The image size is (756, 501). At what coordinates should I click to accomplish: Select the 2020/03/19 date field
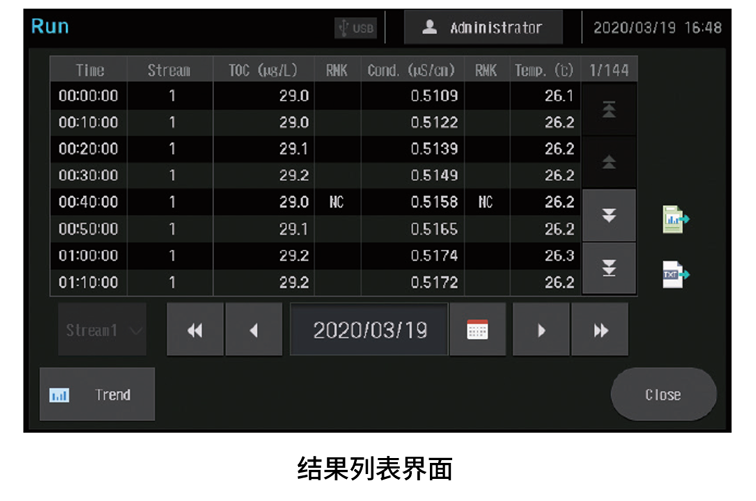point(369,330)
